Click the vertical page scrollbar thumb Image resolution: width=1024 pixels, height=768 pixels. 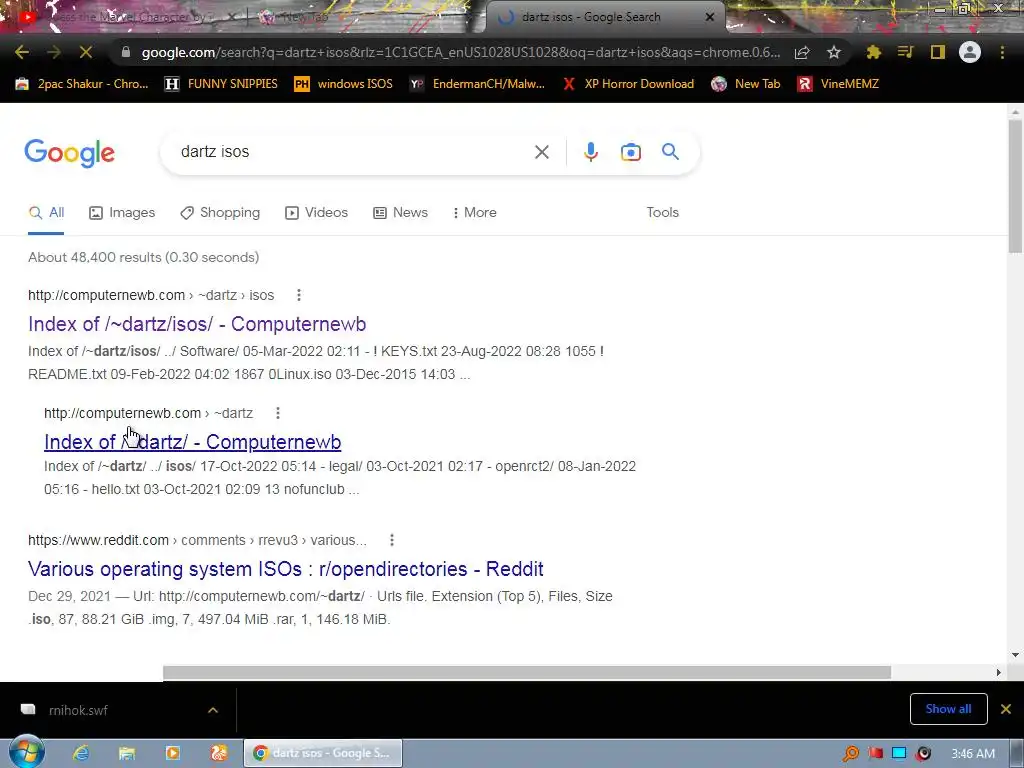coord(1015,186)
